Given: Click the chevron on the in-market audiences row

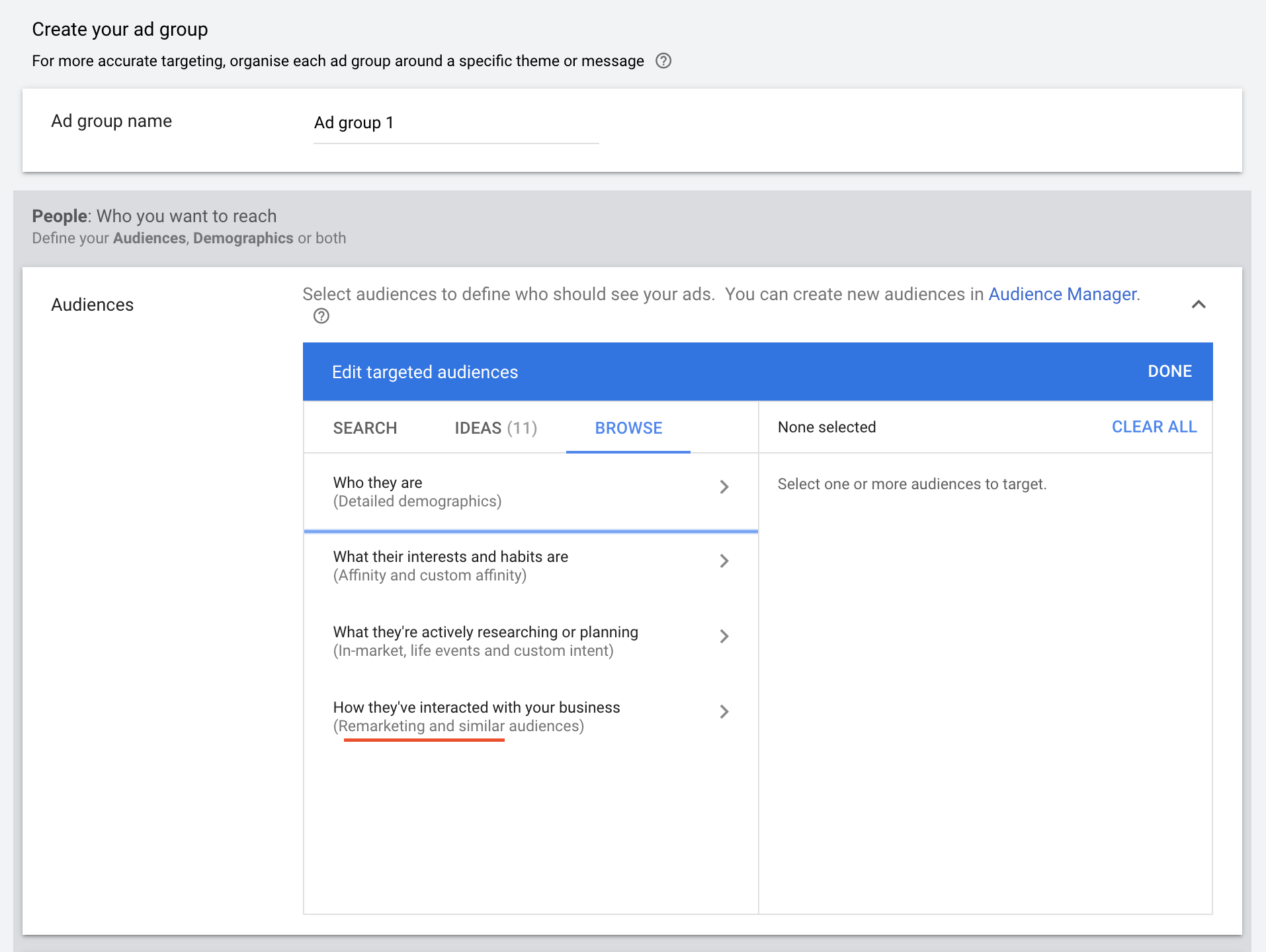Looking at the screenshot, I should tap(725, 637).
